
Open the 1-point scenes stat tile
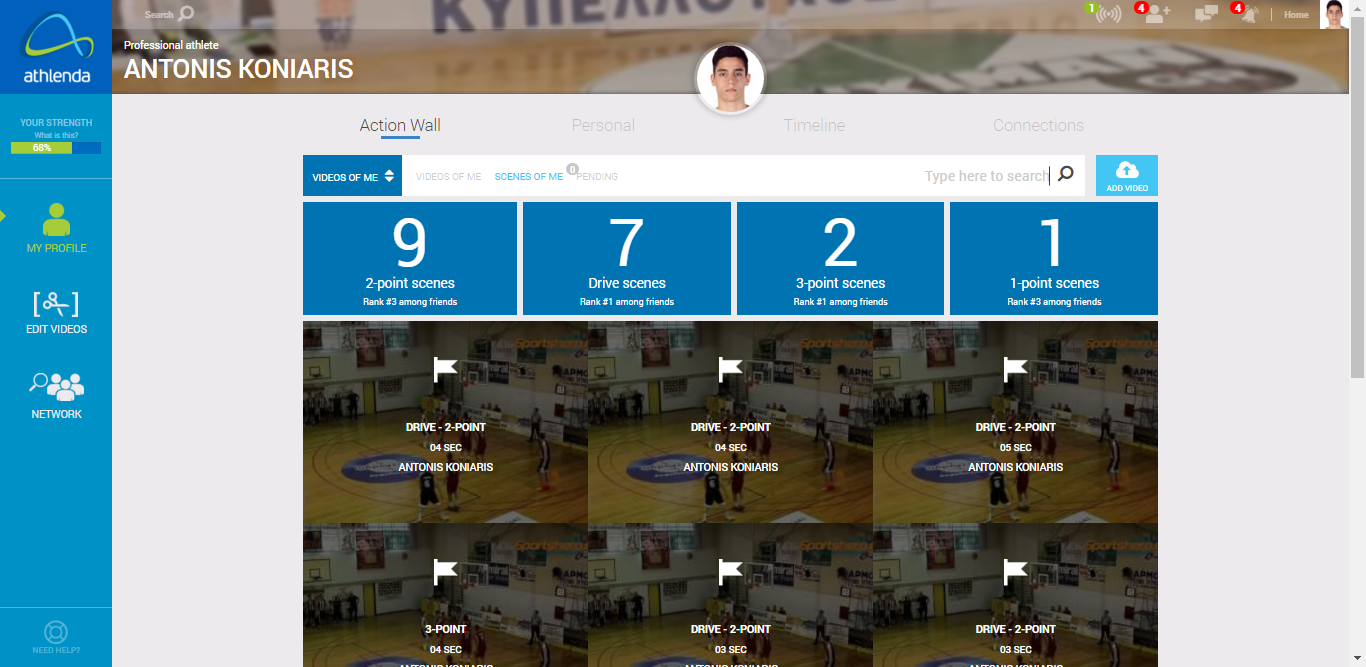[x=1054, y=259]
